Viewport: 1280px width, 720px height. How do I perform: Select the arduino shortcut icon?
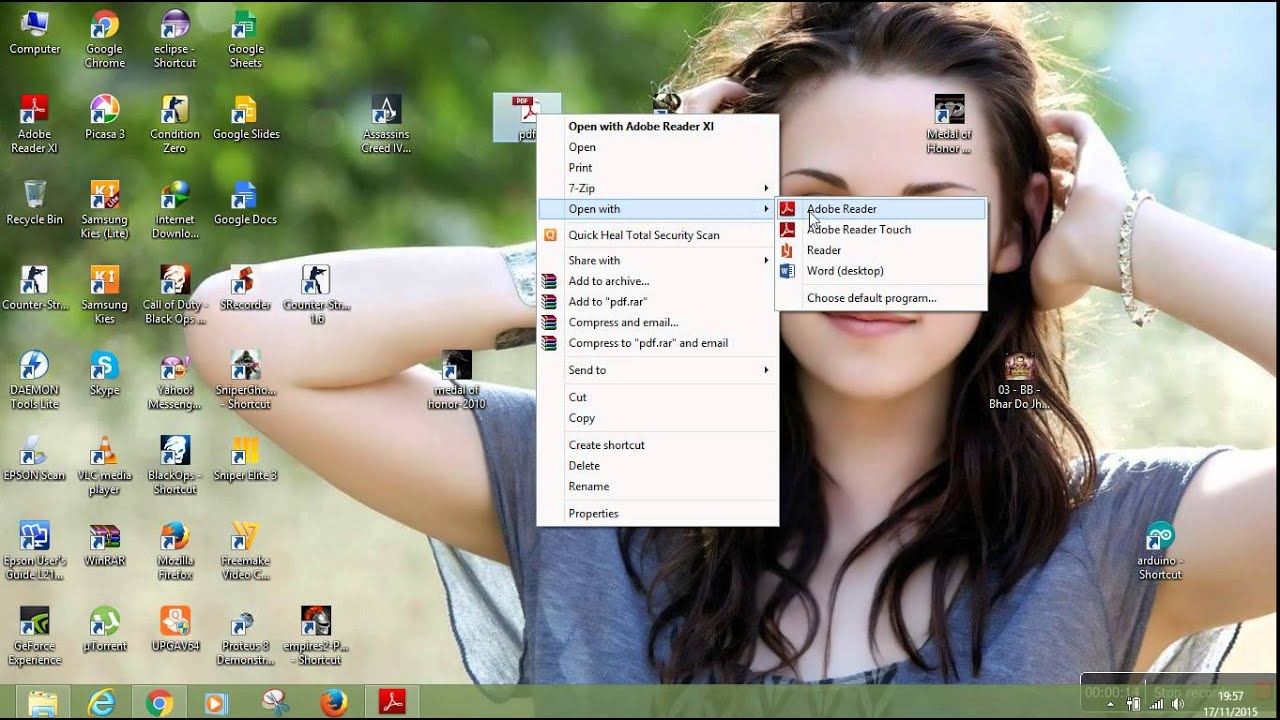[x=1160, y=550]
